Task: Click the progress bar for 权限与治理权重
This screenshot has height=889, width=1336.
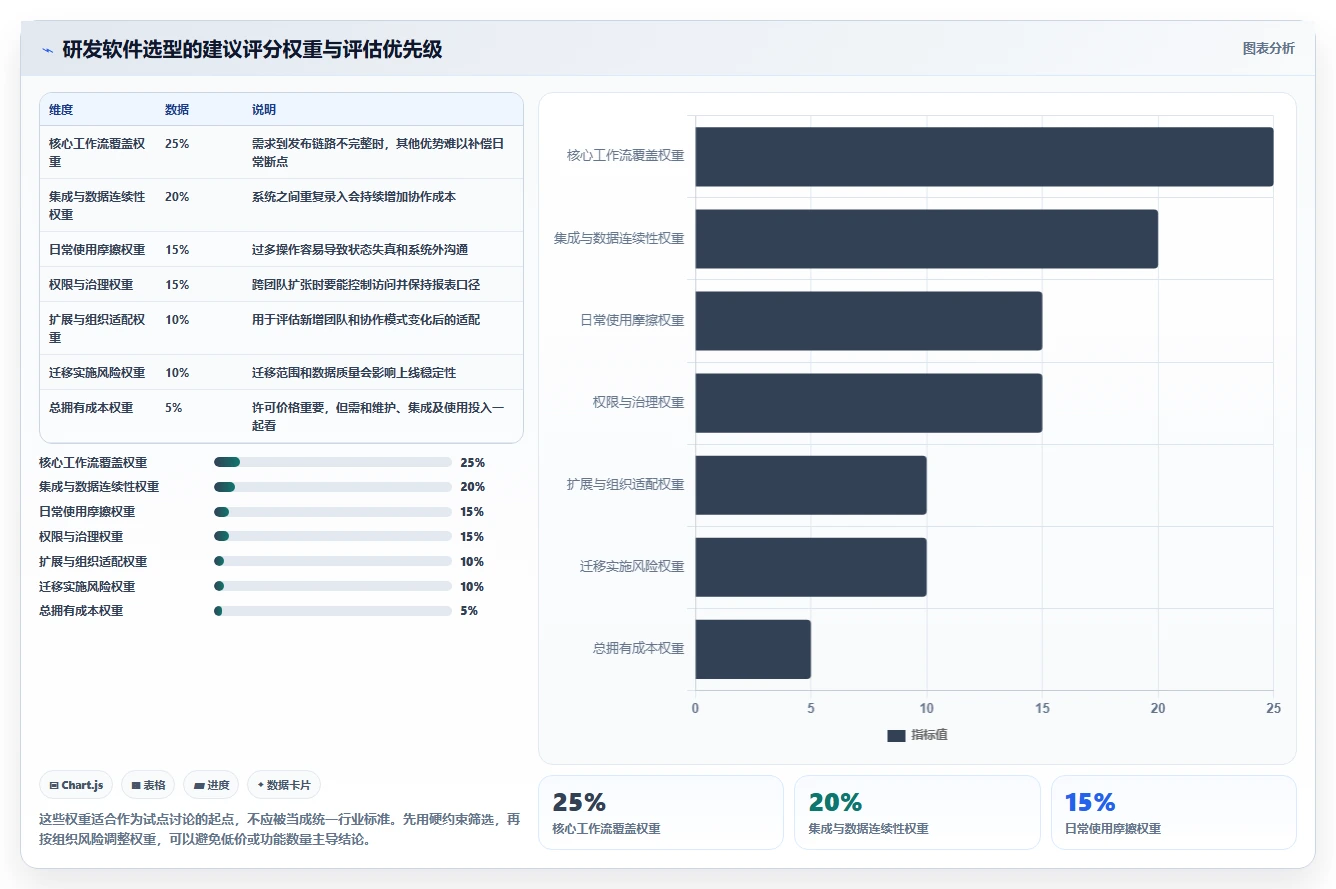Action: (x=333, y=537)
